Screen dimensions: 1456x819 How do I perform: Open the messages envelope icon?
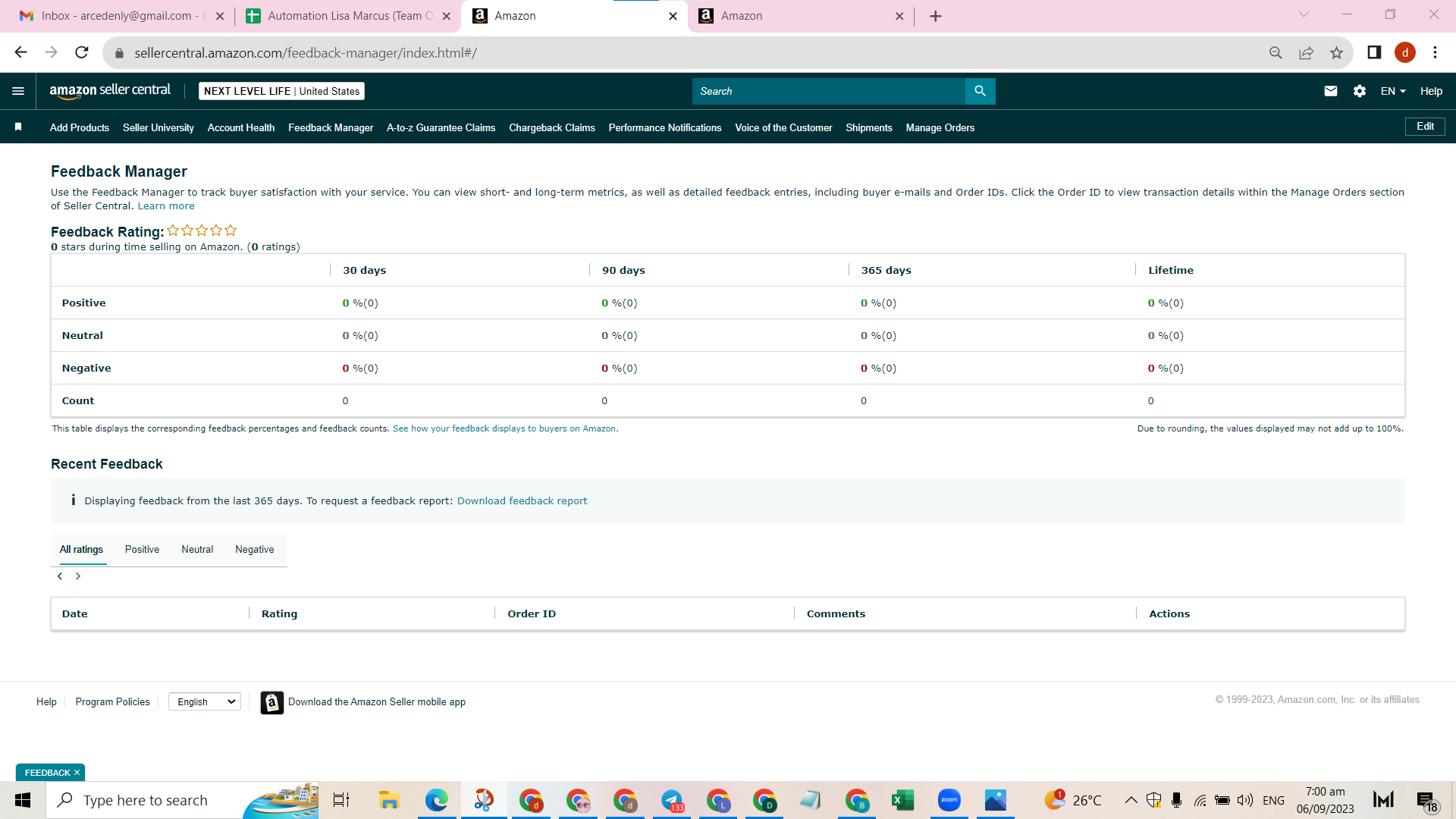pos(1330,91)
